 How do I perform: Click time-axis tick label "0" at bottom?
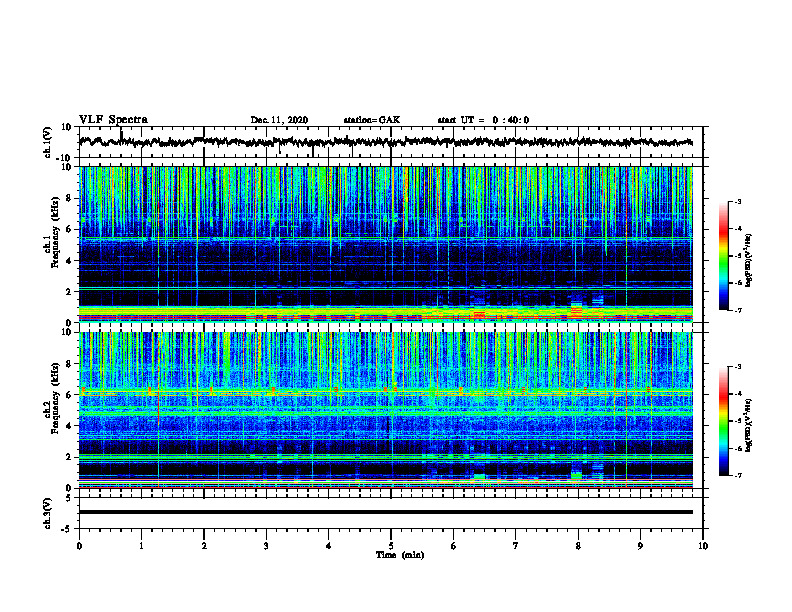tap(79, 546)
